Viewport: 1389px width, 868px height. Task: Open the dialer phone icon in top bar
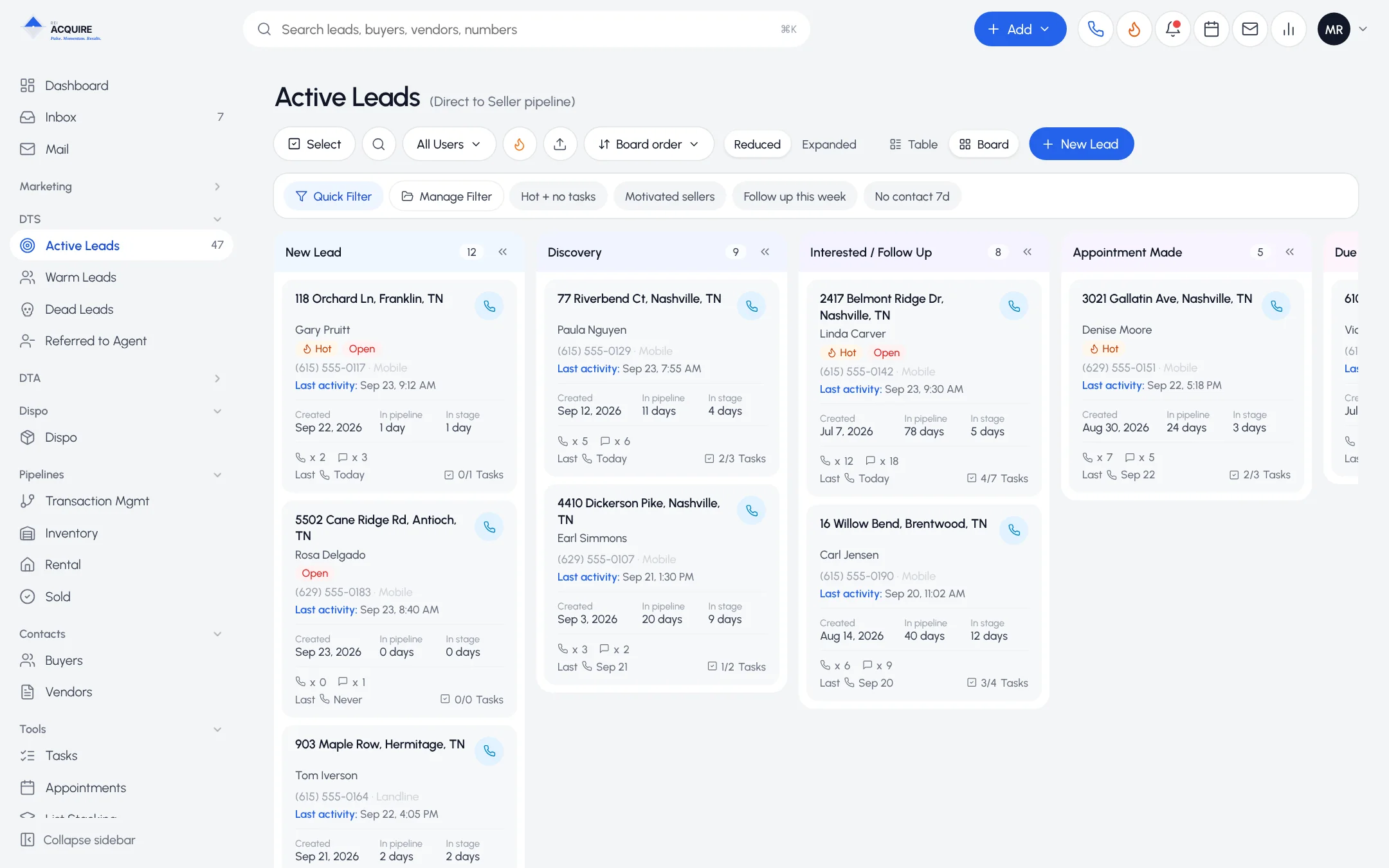1095,29
